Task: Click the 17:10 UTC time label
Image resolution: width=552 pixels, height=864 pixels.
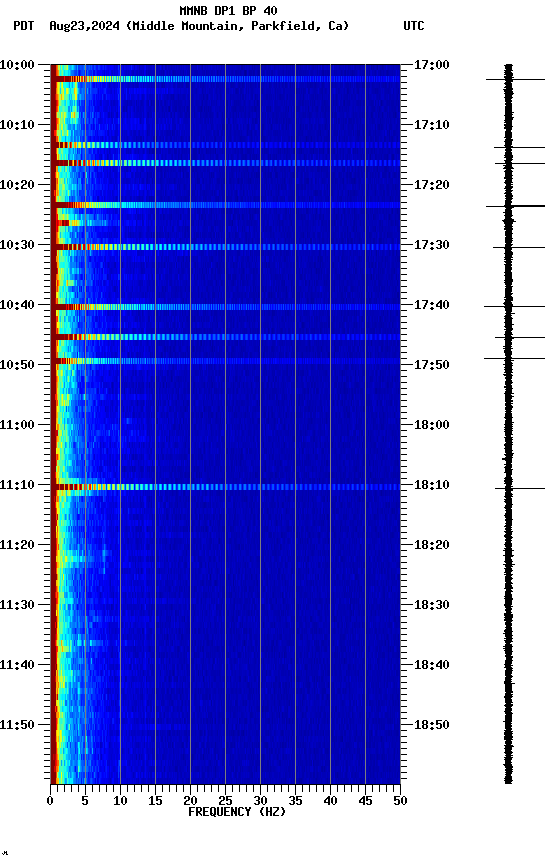Action: pos(431,125)
